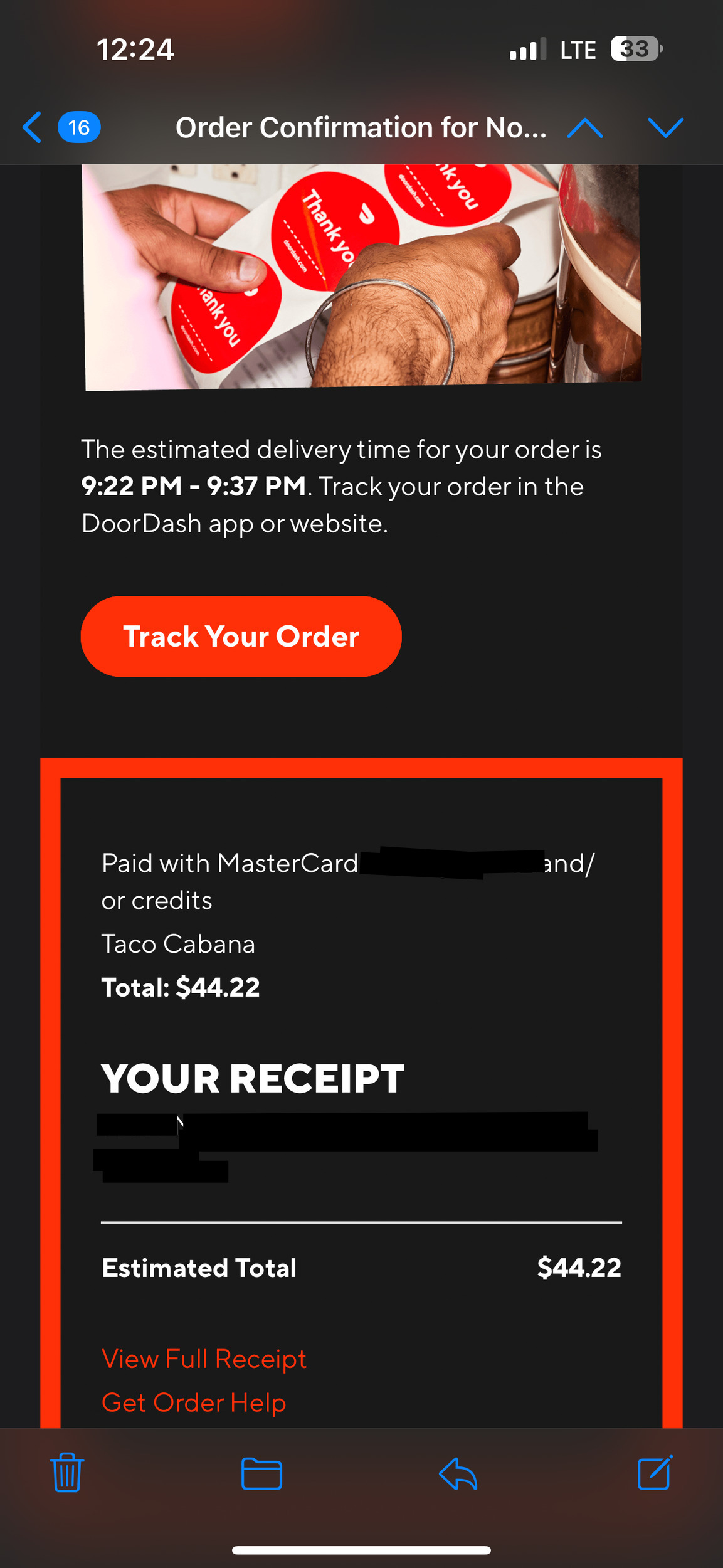Tap the Order Confirmation subject title
Image resolution: width=723 pixels, height=1568 pixels.
(361, 127)
